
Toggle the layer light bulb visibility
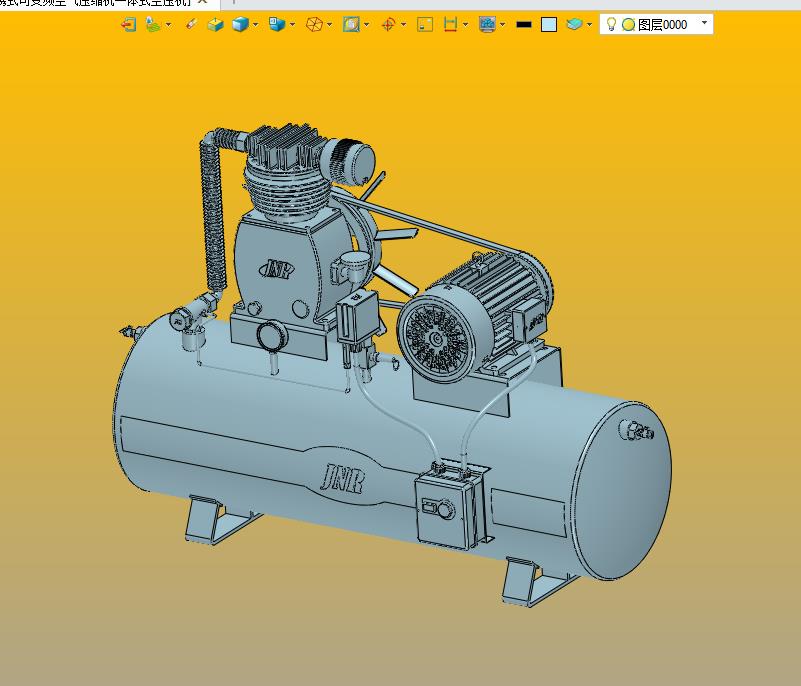point(611,24)
